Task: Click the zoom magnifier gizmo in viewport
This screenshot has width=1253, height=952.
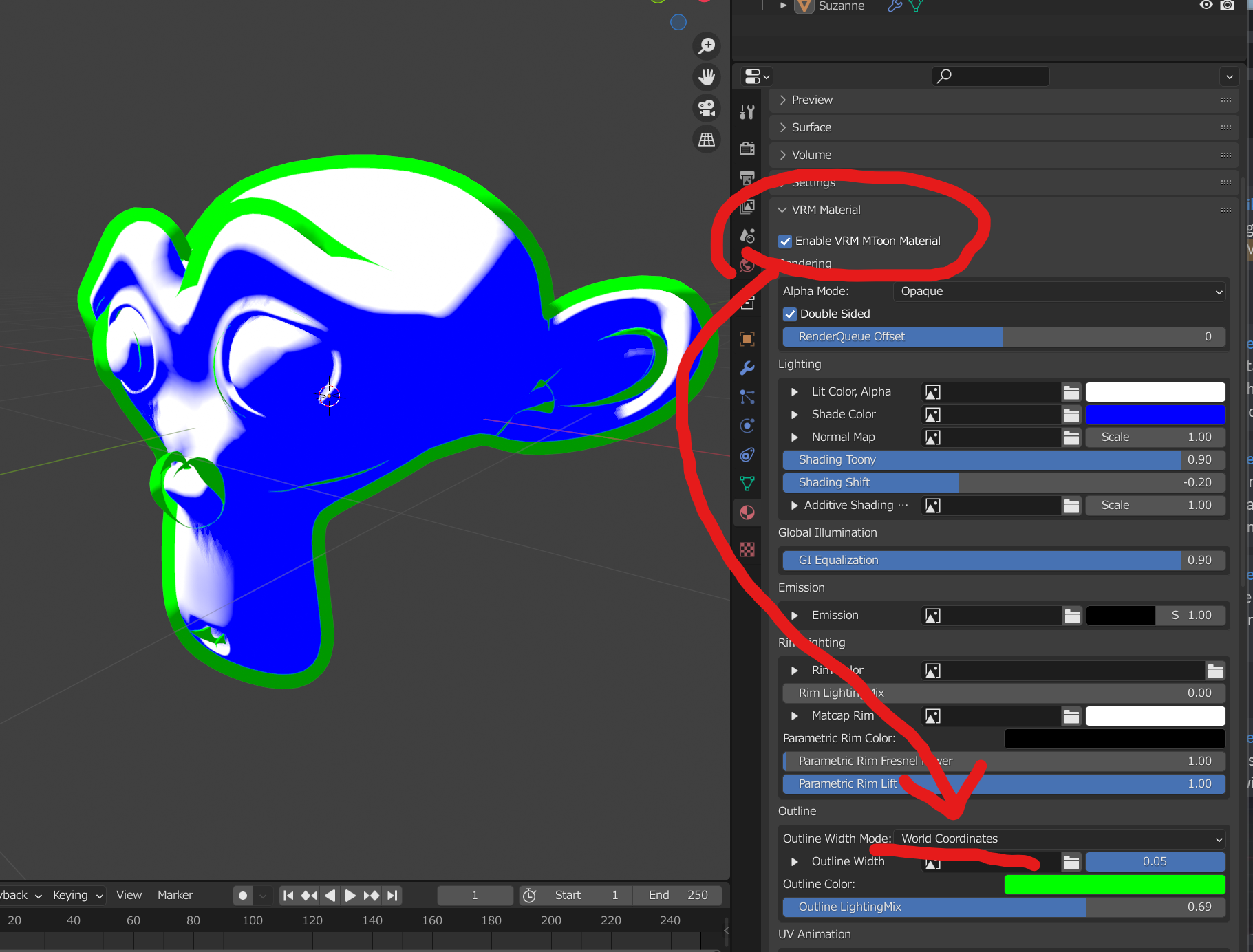Action: [x=707, y=46]
